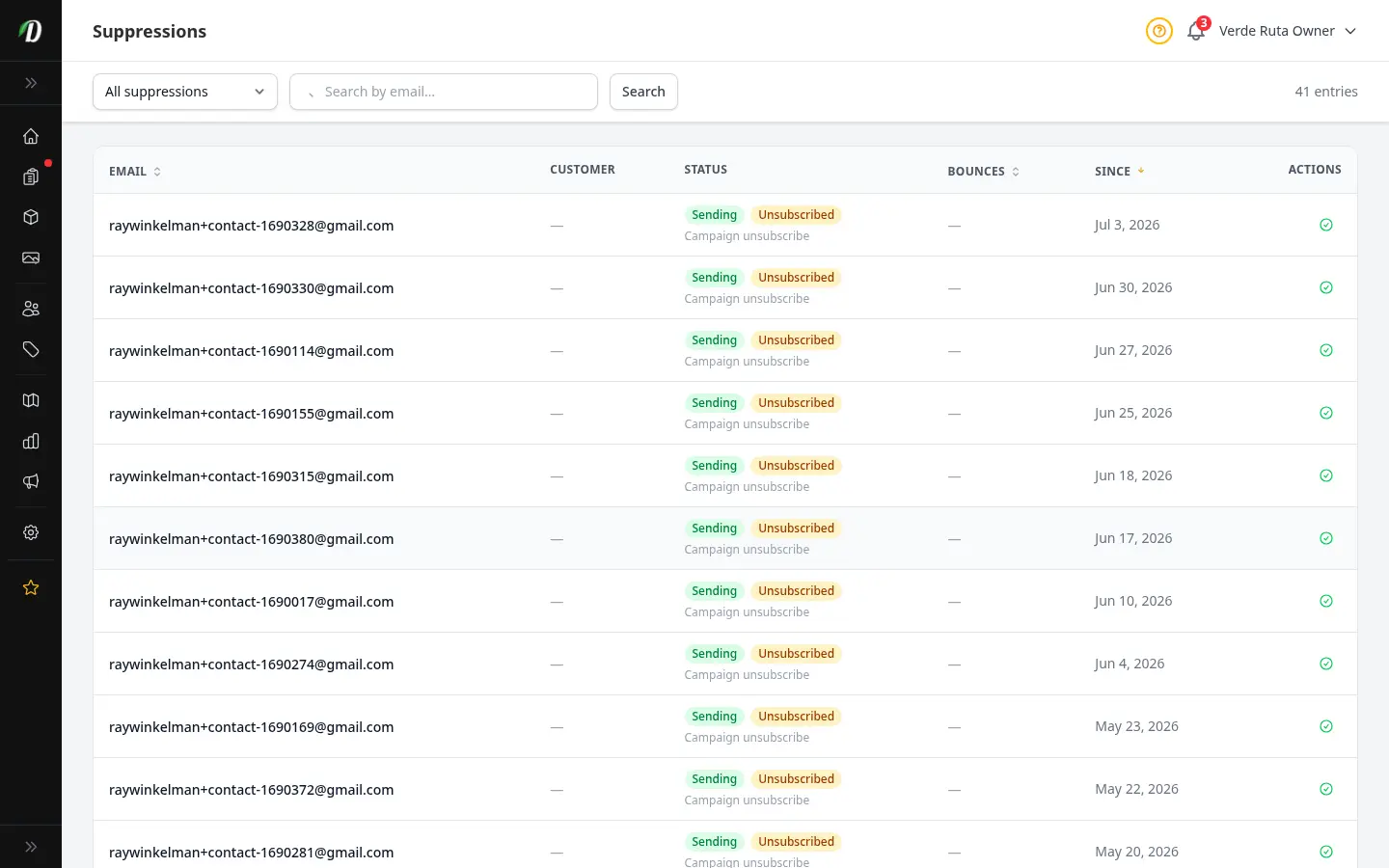The image size is (1389, 868).
Task: Click Sending badge in contact-1690328 row
Action: (714, 215)
